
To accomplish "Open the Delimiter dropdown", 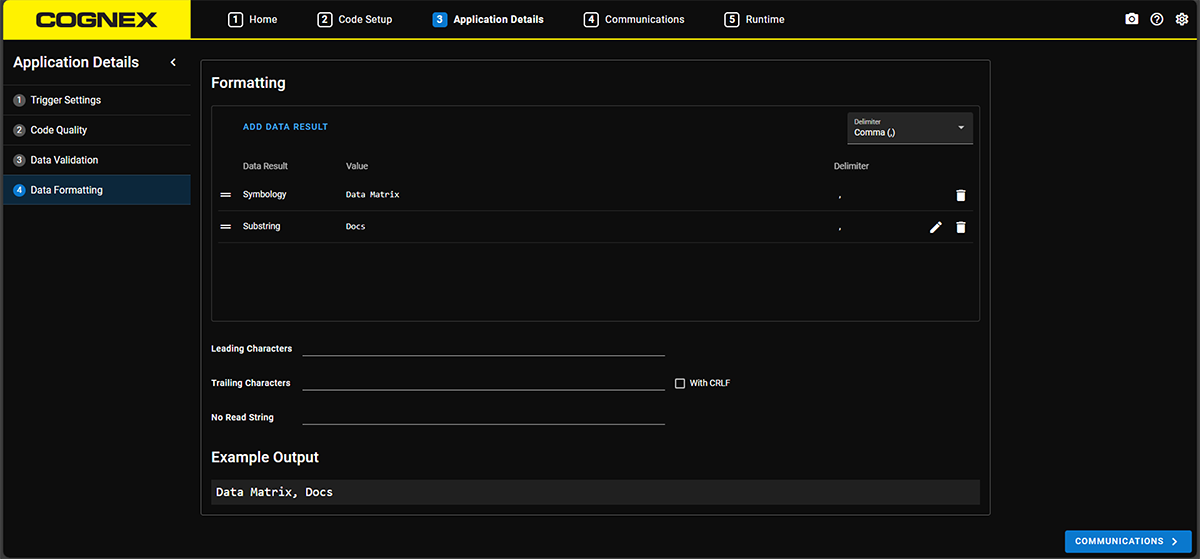I will pos(909,128).
